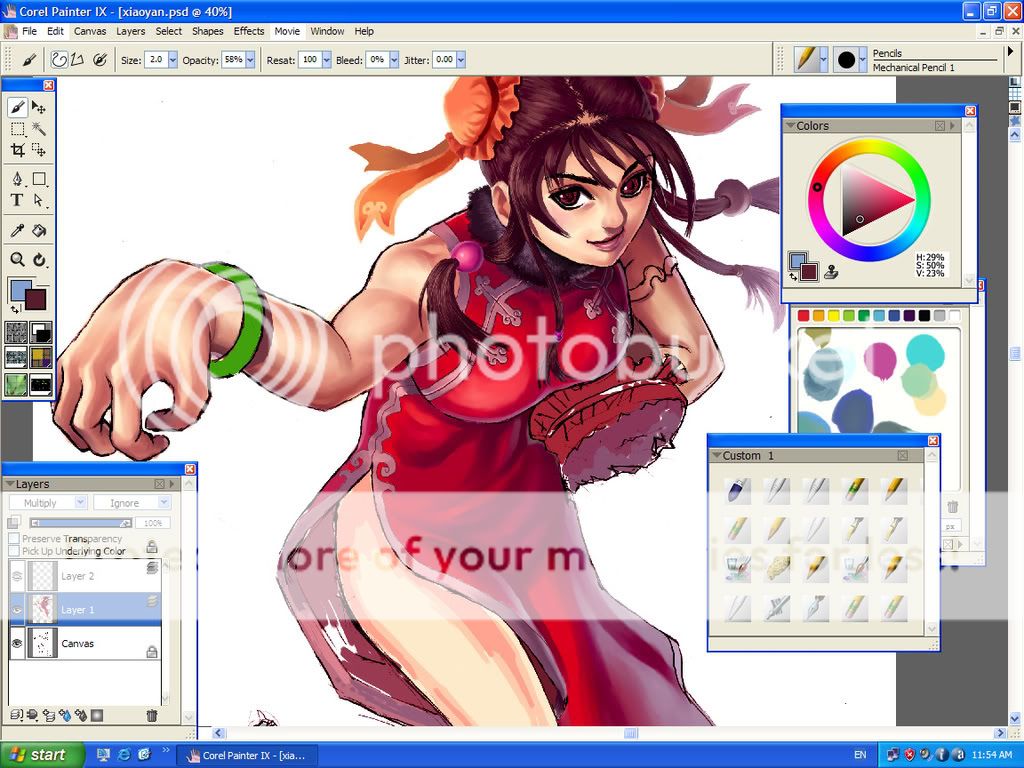Viewport: 1024px width, 768px height.
Task: Open the brush variant dab selector
Action: click(x=850, y=60)
